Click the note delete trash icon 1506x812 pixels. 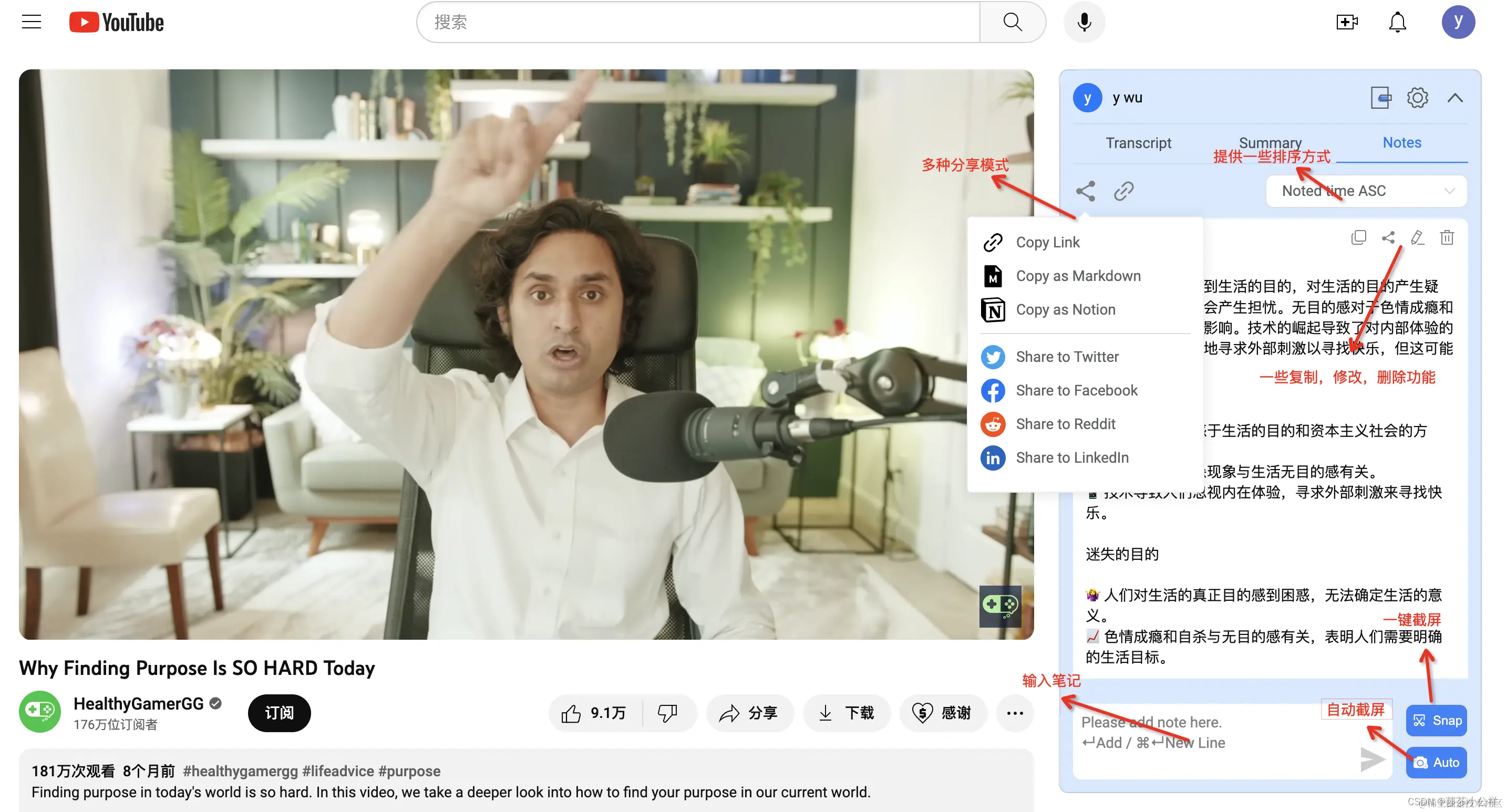tap(1447, 238)
